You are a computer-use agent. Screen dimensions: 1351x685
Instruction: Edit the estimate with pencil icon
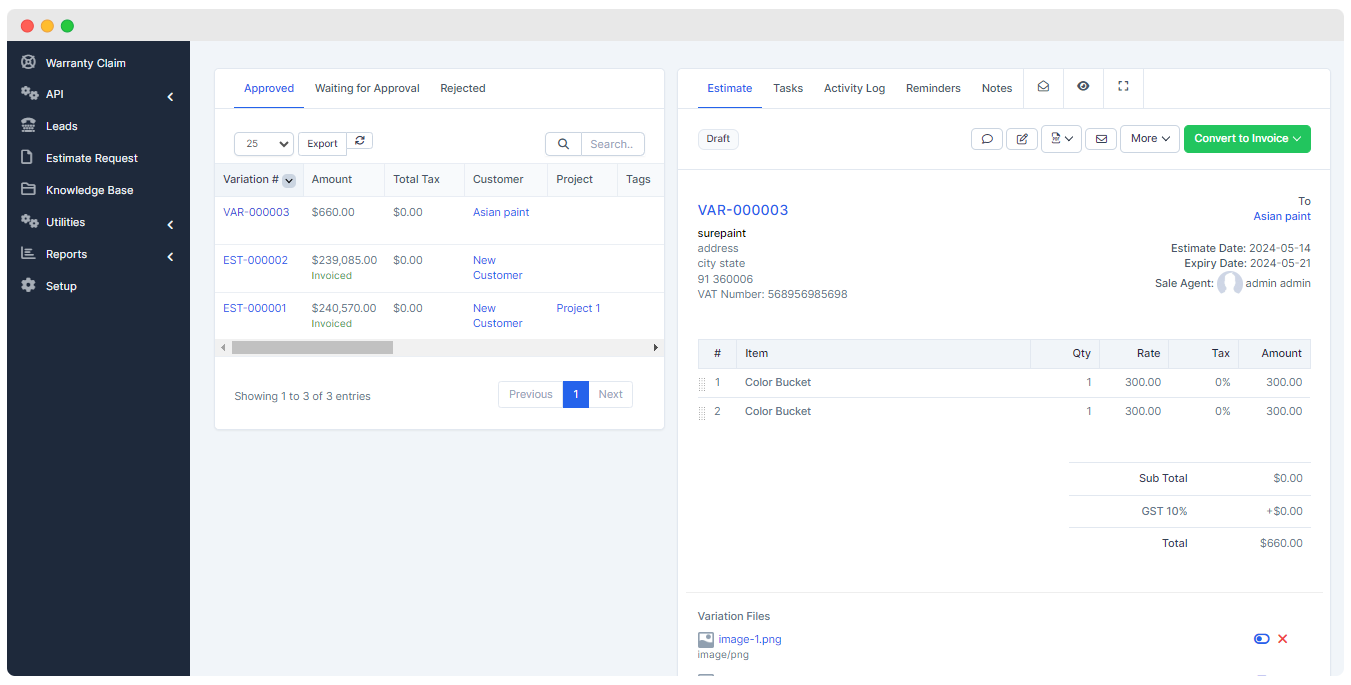1022,139
